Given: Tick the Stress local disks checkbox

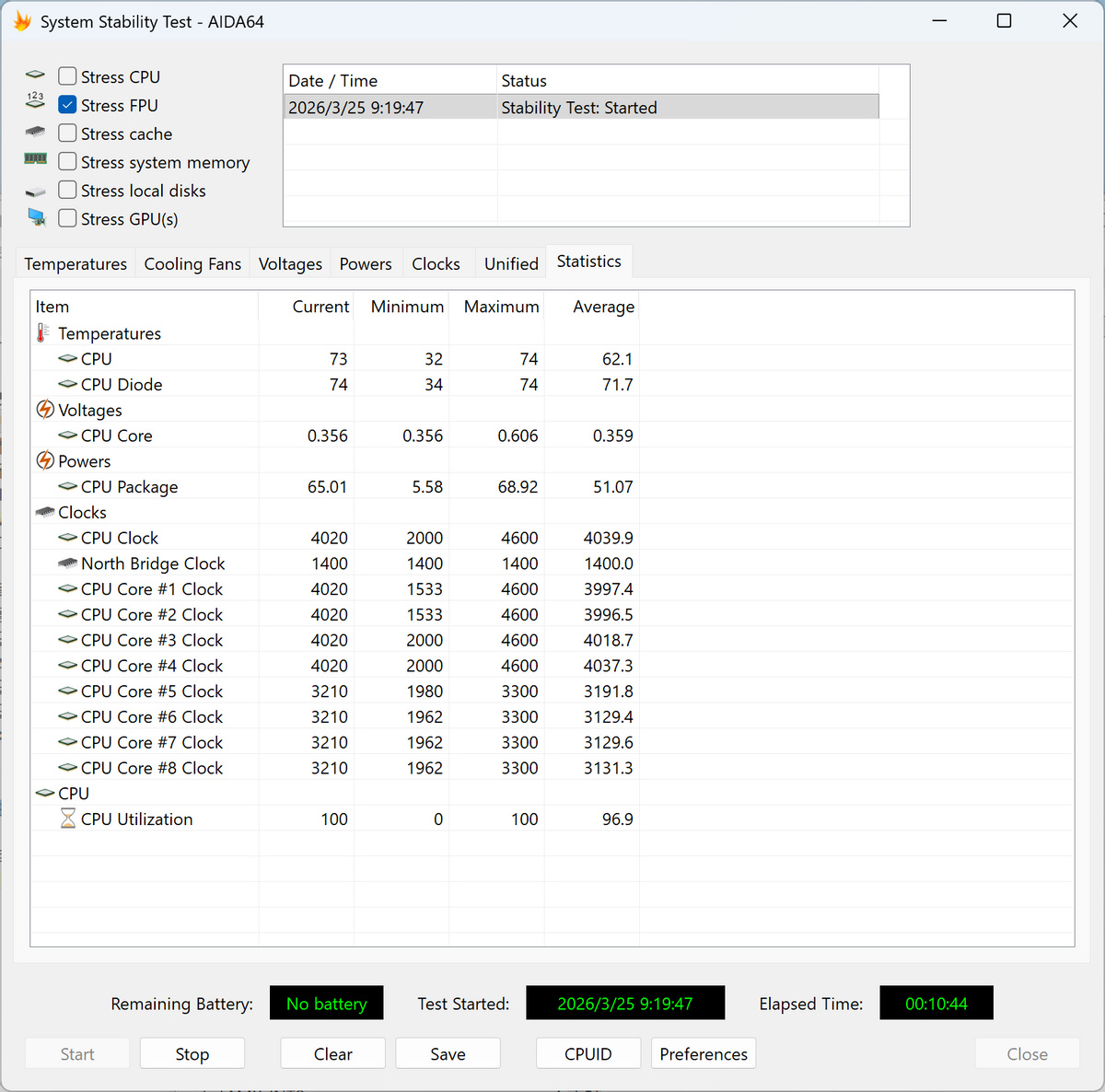Looking at the screenshot, I should pyautogui.click(x=67, y=191).
